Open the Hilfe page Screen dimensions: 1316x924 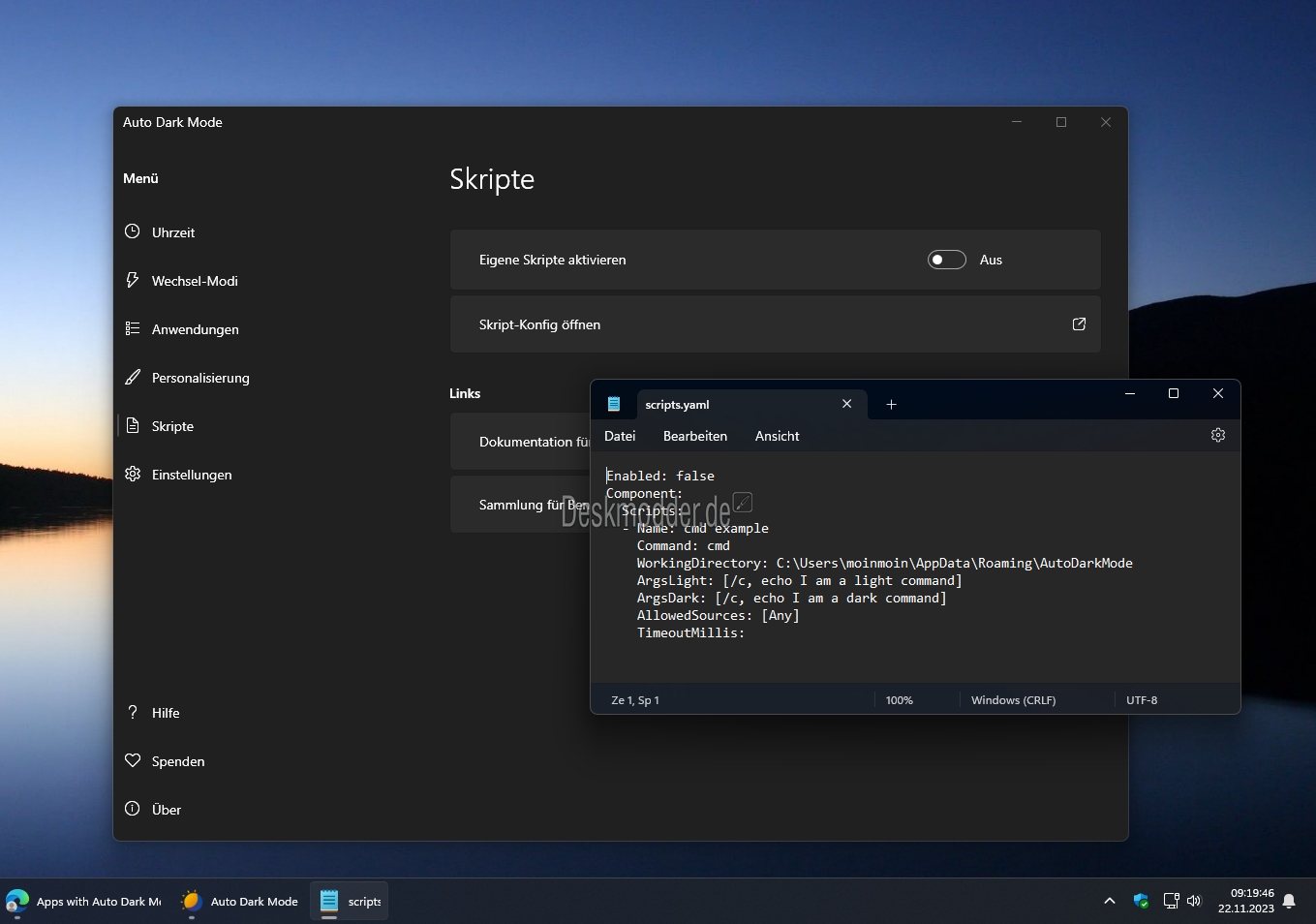pyautogui.click(x=153, y=713)
